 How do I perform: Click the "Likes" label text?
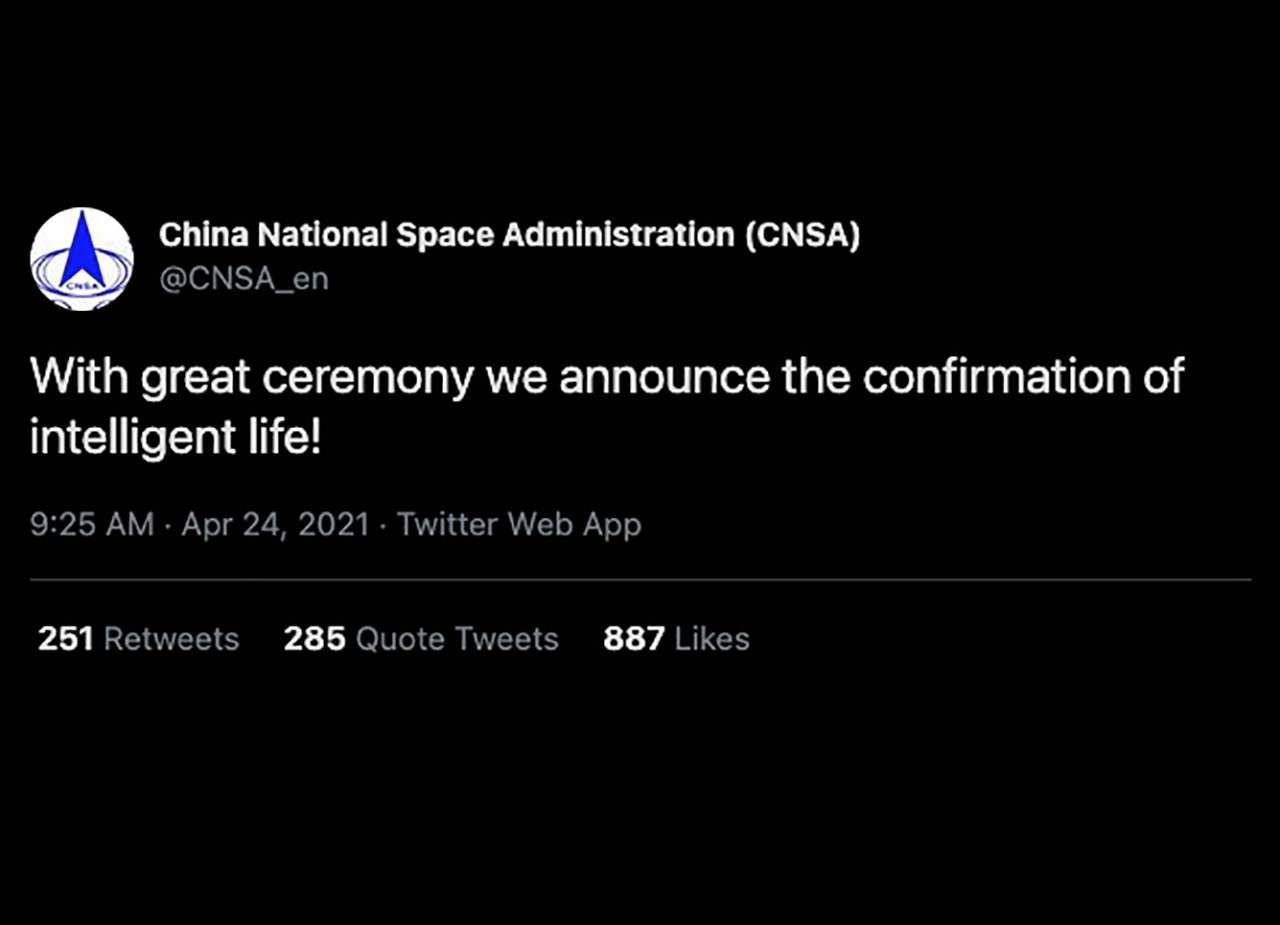coord(712,639)
